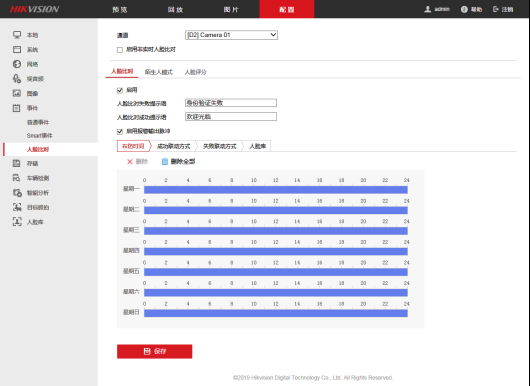Click the face comparison failure prompt field
Viewport: 530px width, 386px height.
click(x=231, y=103)
